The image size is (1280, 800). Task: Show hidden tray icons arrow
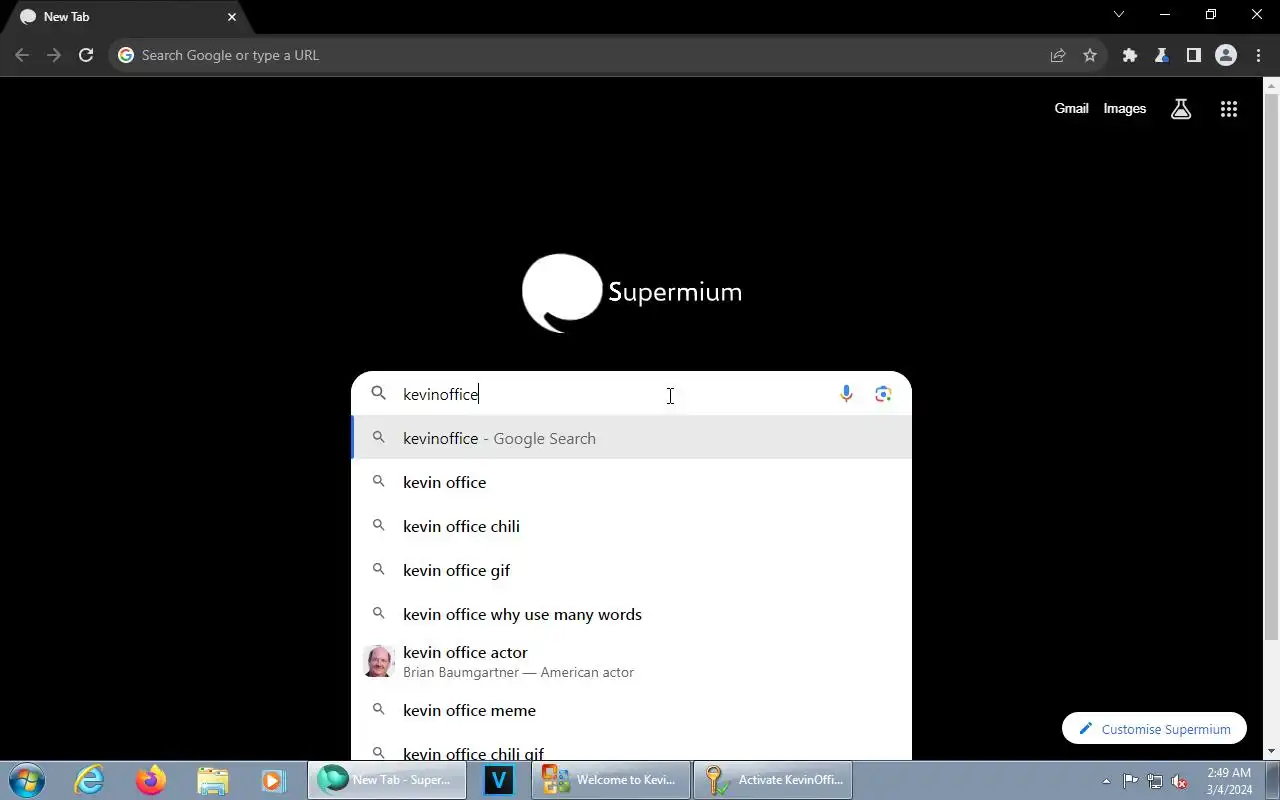(1106, 781)
